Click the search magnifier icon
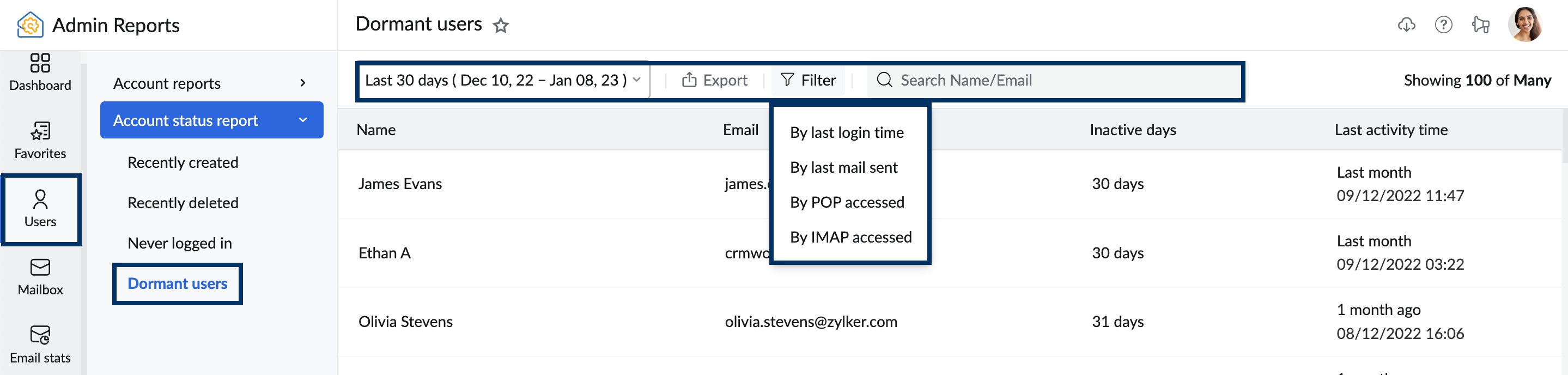This screenshot has height=375, width=1568. tap(884, 80)
